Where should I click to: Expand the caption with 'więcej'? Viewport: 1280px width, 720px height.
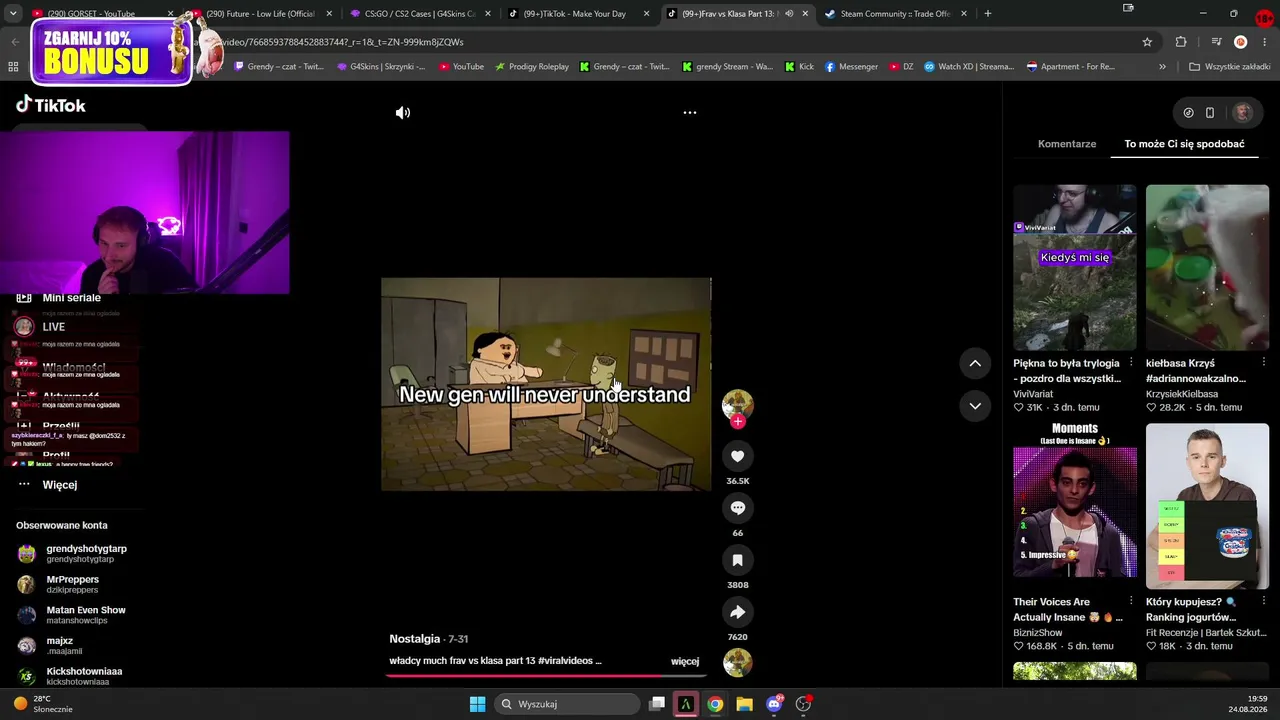click(685, 661)
